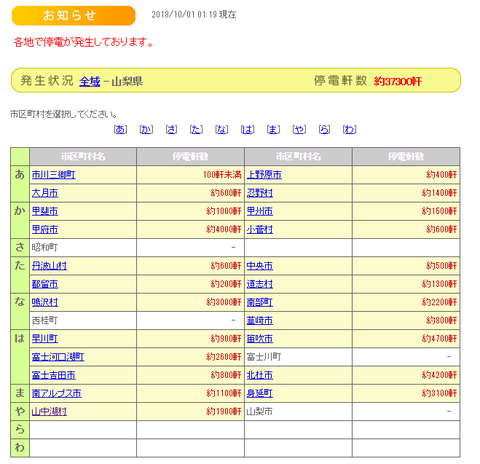
Task: Open 北杜市 outage details
Action: (260, 375)
